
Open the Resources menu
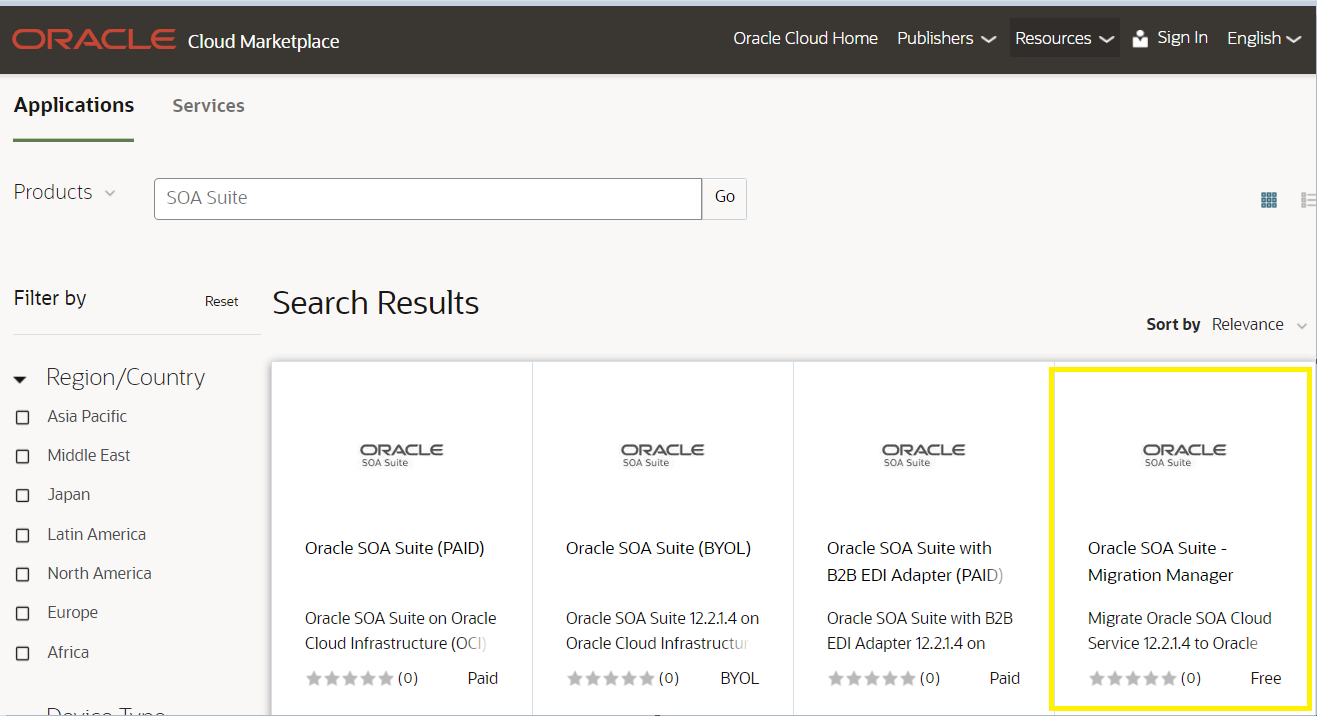pyautogui.click(x=1064, y=39)
